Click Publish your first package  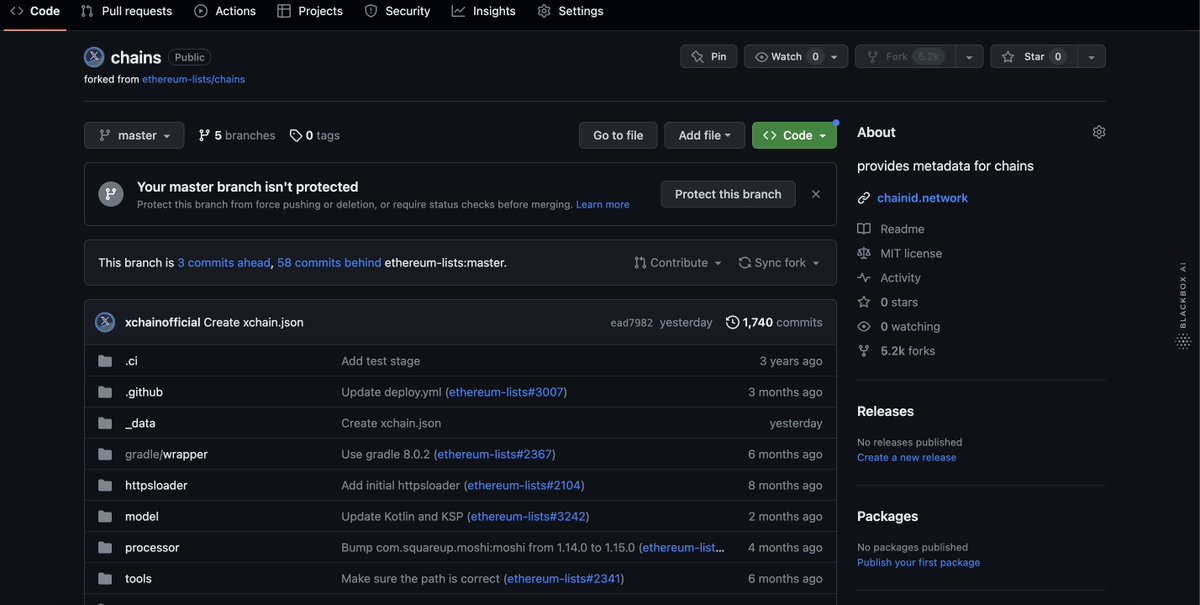tap(918, 562)
